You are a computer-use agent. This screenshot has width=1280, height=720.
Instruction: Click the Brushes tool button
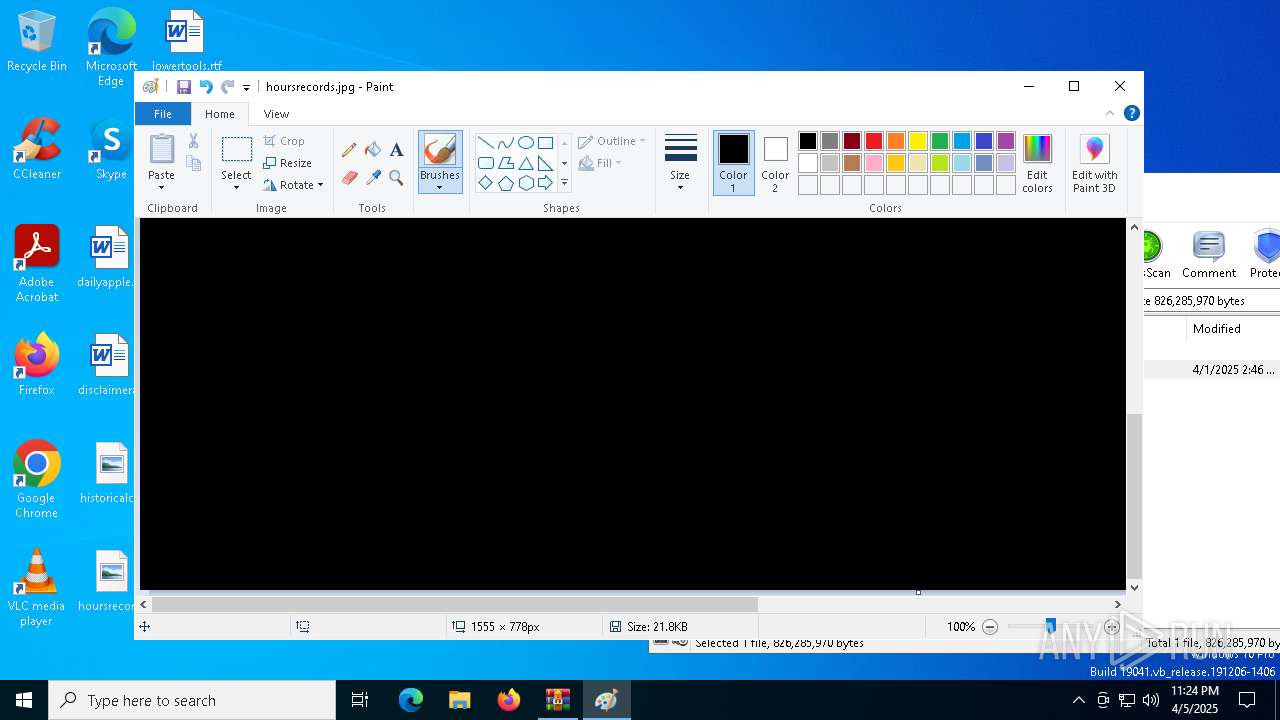tap(440, 151)
